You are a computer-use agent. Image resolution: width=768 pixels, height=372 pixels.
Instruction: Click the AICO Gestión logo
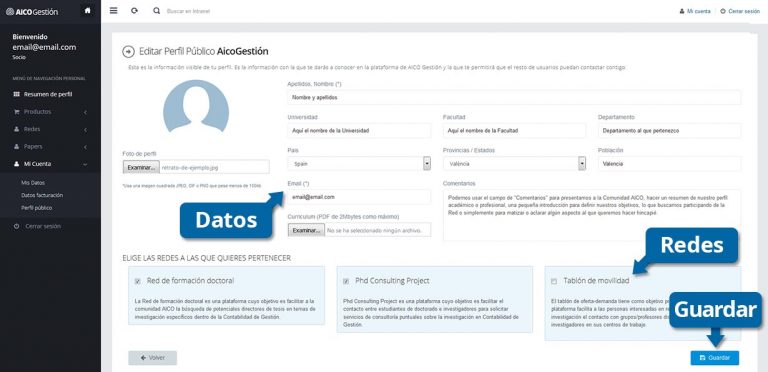coord(32,11)
